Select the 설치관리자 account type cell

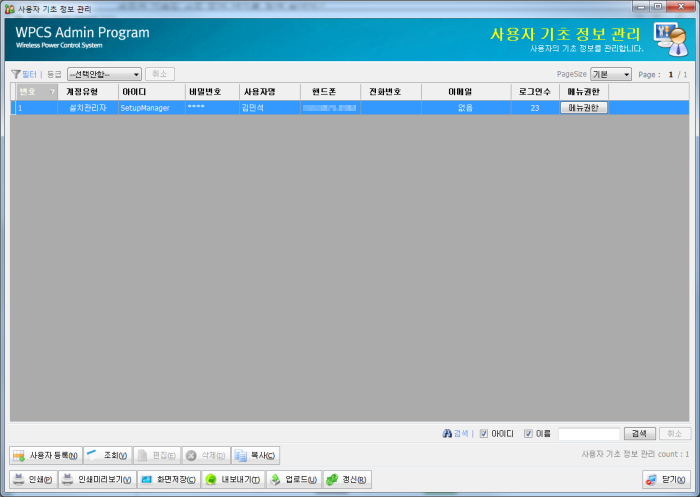(x=88, y=108)
